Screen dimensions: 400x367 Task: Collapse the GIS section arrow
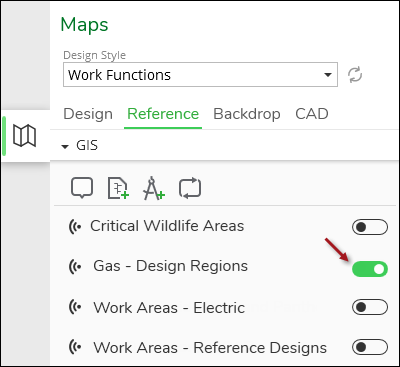[x=65, y=147]
